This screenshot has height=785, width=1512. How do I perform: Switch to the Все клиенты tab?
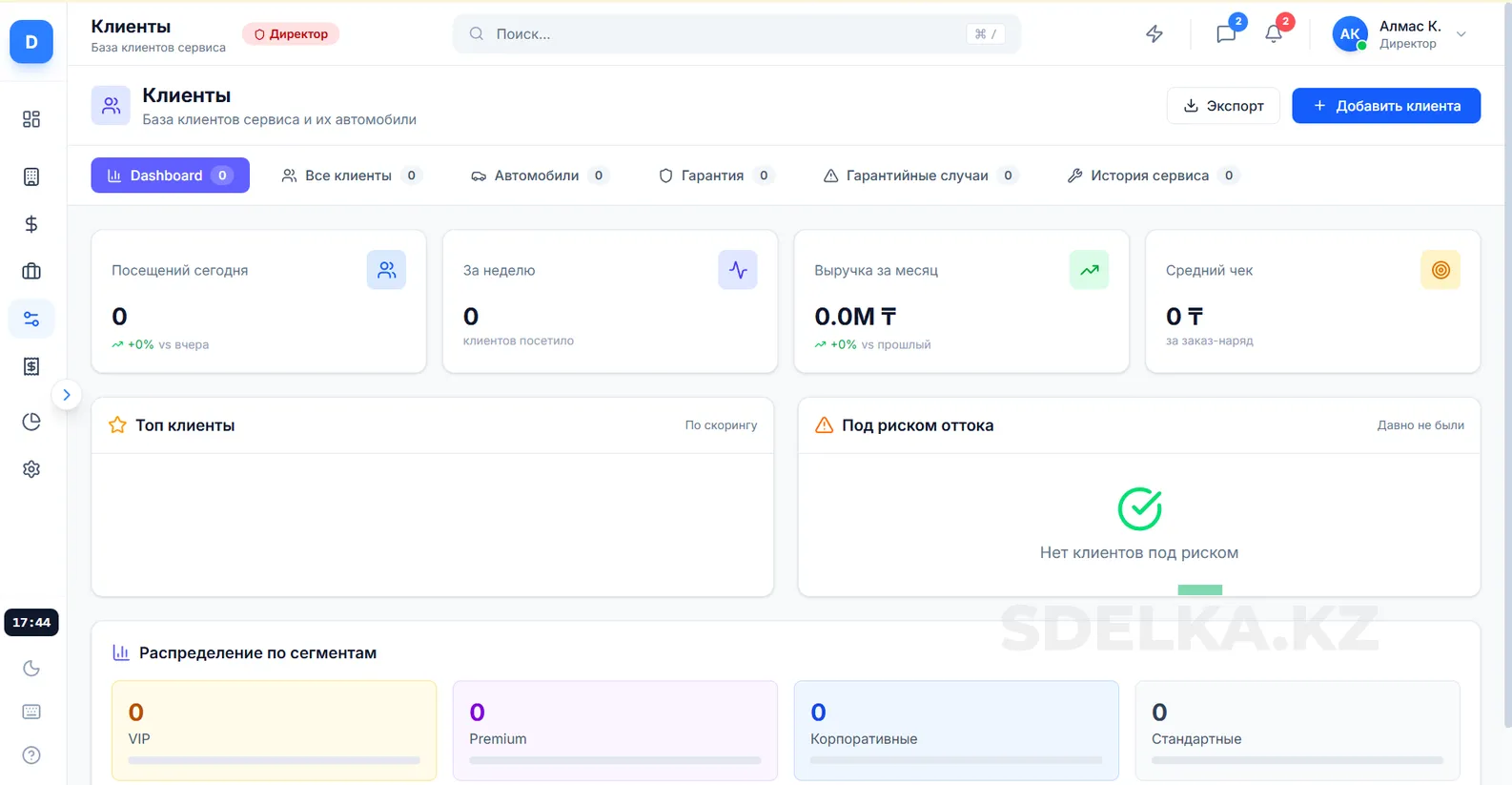[x=349, y=176]
